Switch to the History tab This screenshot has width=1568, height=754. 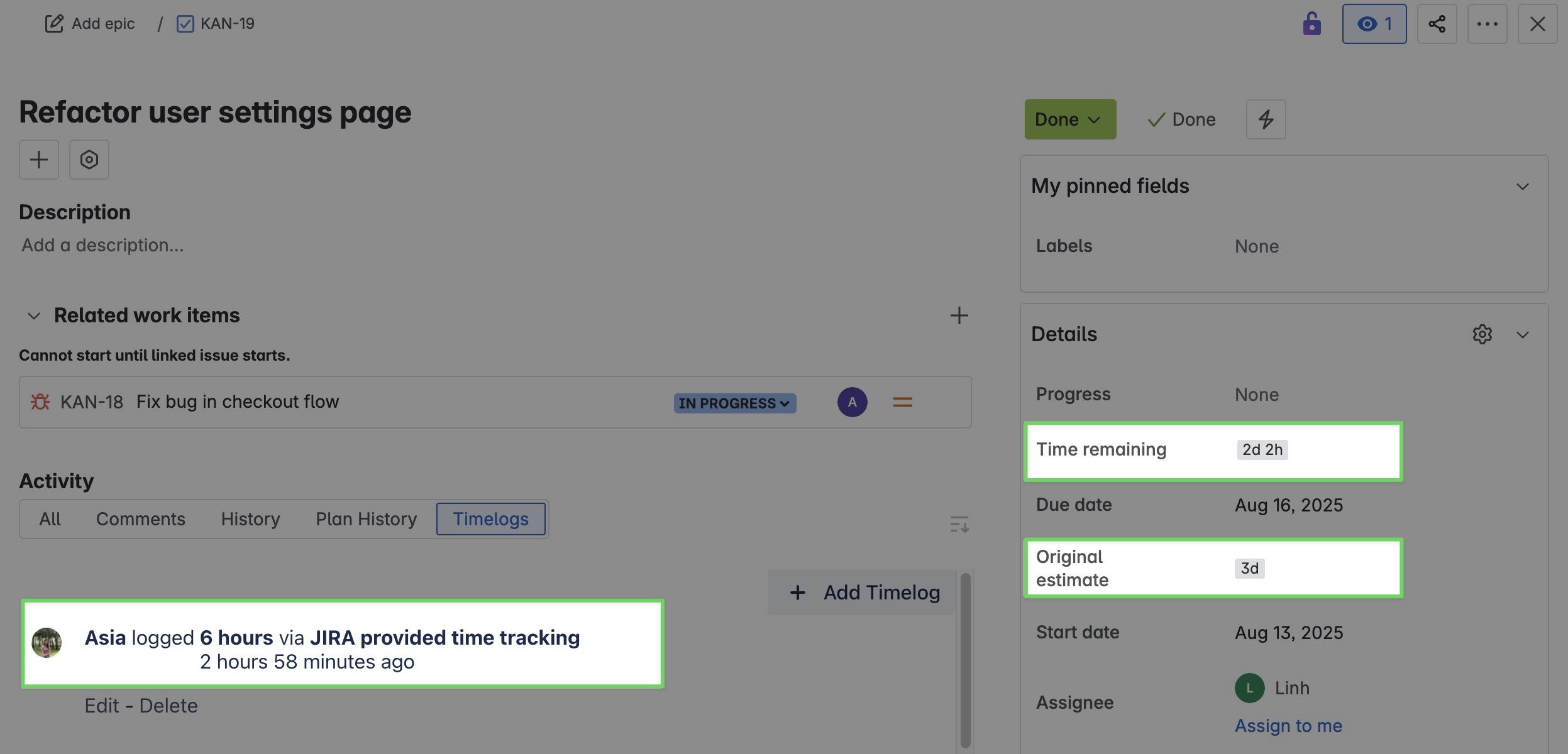pos(250,519)
